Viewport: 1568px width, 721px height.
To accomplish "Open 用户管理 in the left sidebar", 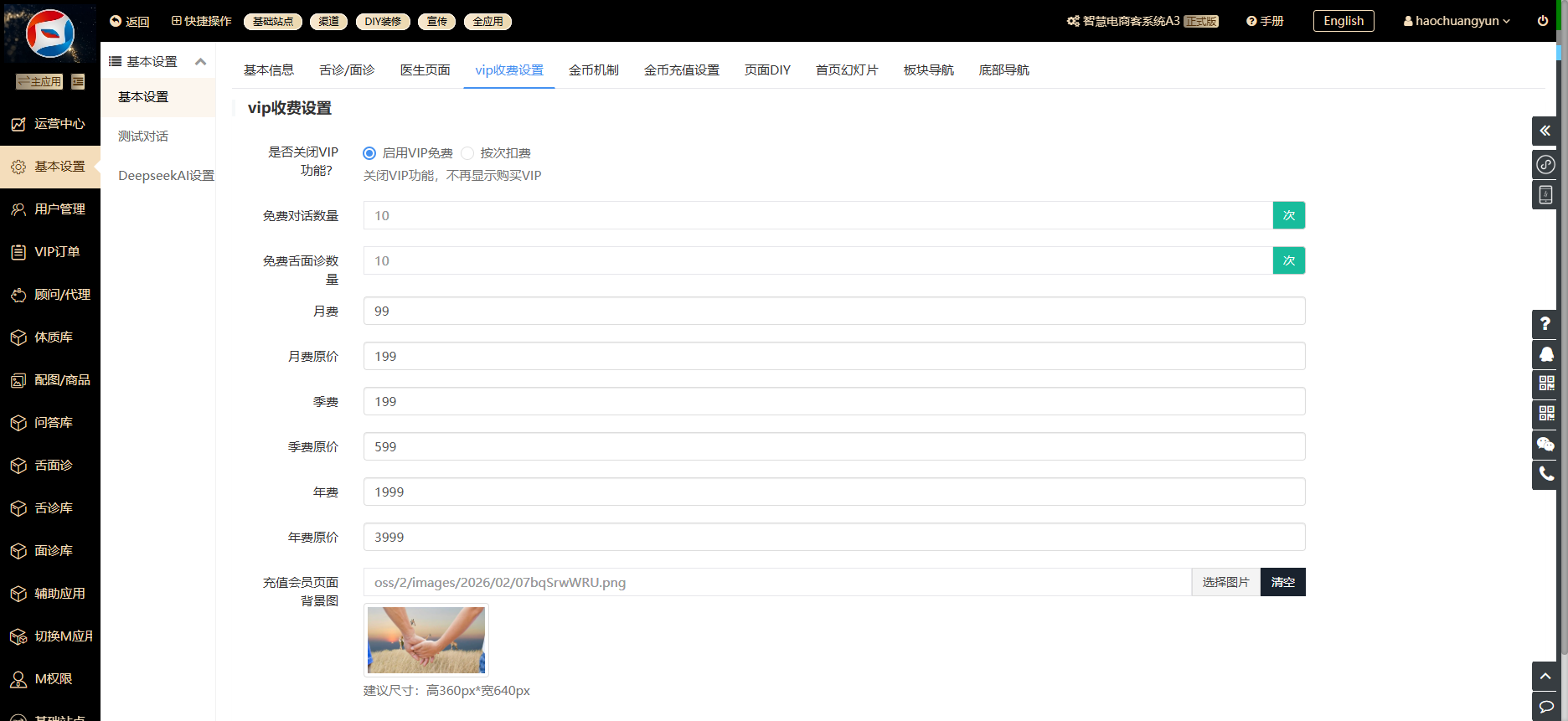I will coord(50,209).
